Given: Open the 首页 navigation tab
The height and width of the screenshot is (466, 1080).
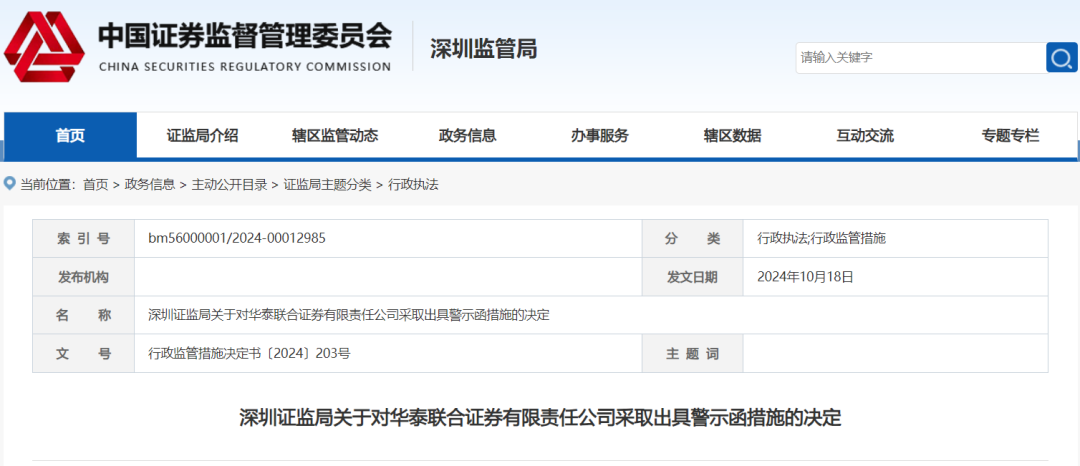Looking at the screenshot, I should 70,136.
